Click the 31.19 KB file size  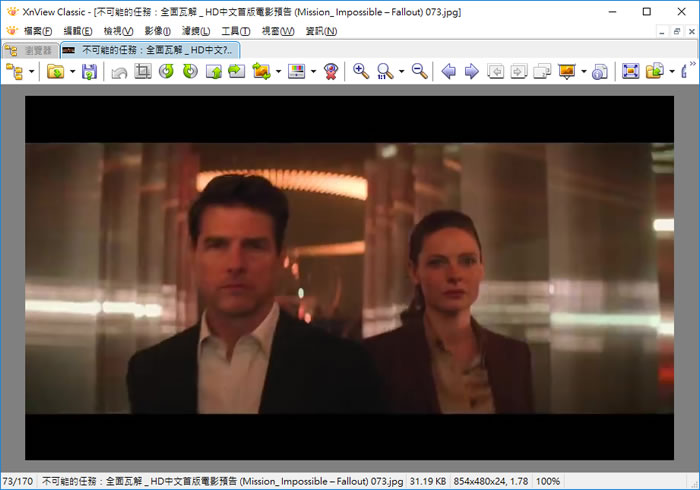click(x=428, y=482)
